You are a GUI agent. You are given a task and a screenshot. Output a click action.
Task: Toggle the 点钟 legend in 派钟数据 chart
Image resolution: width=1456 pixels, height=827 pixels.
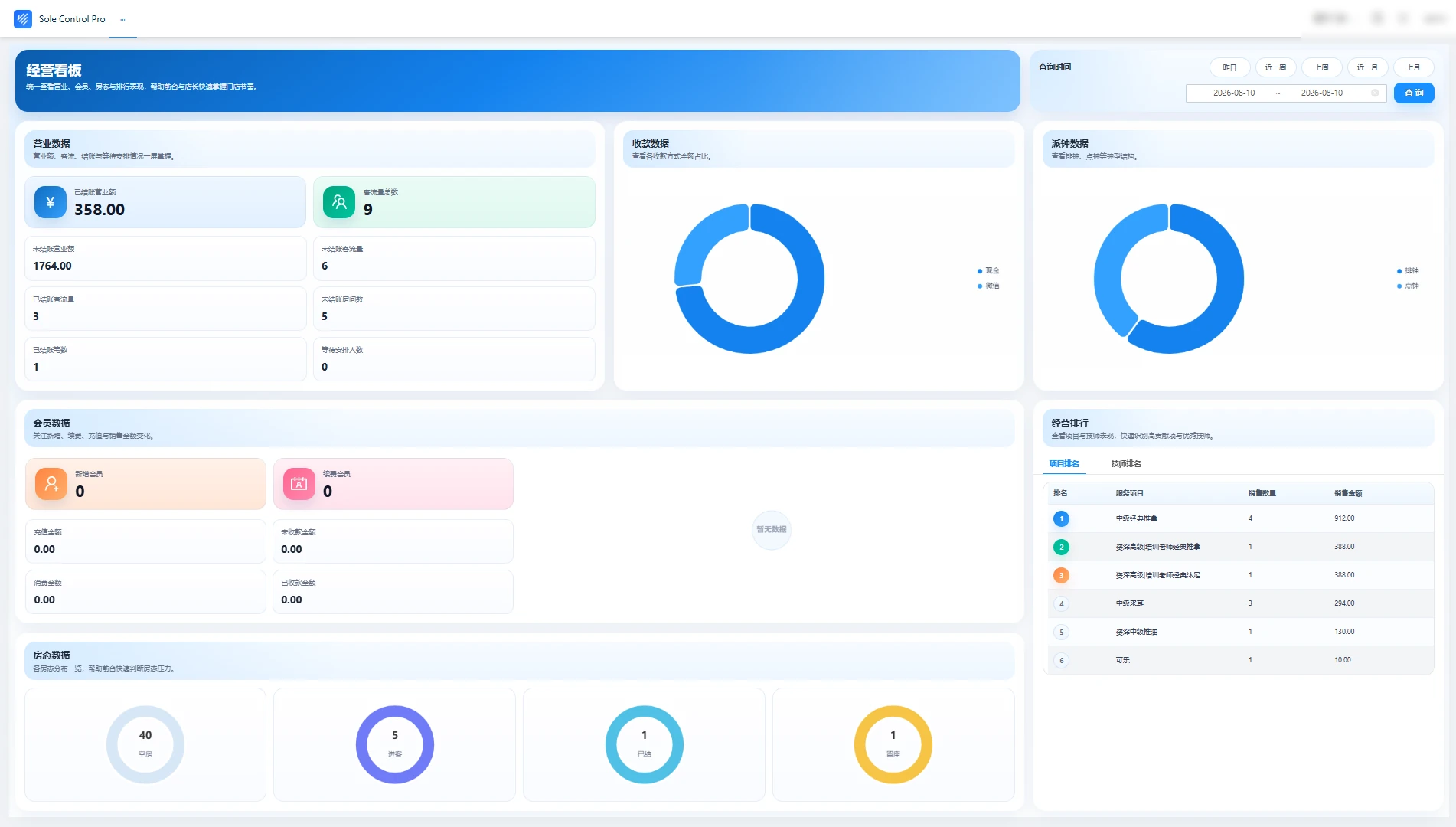click(x=1408, y=286)
